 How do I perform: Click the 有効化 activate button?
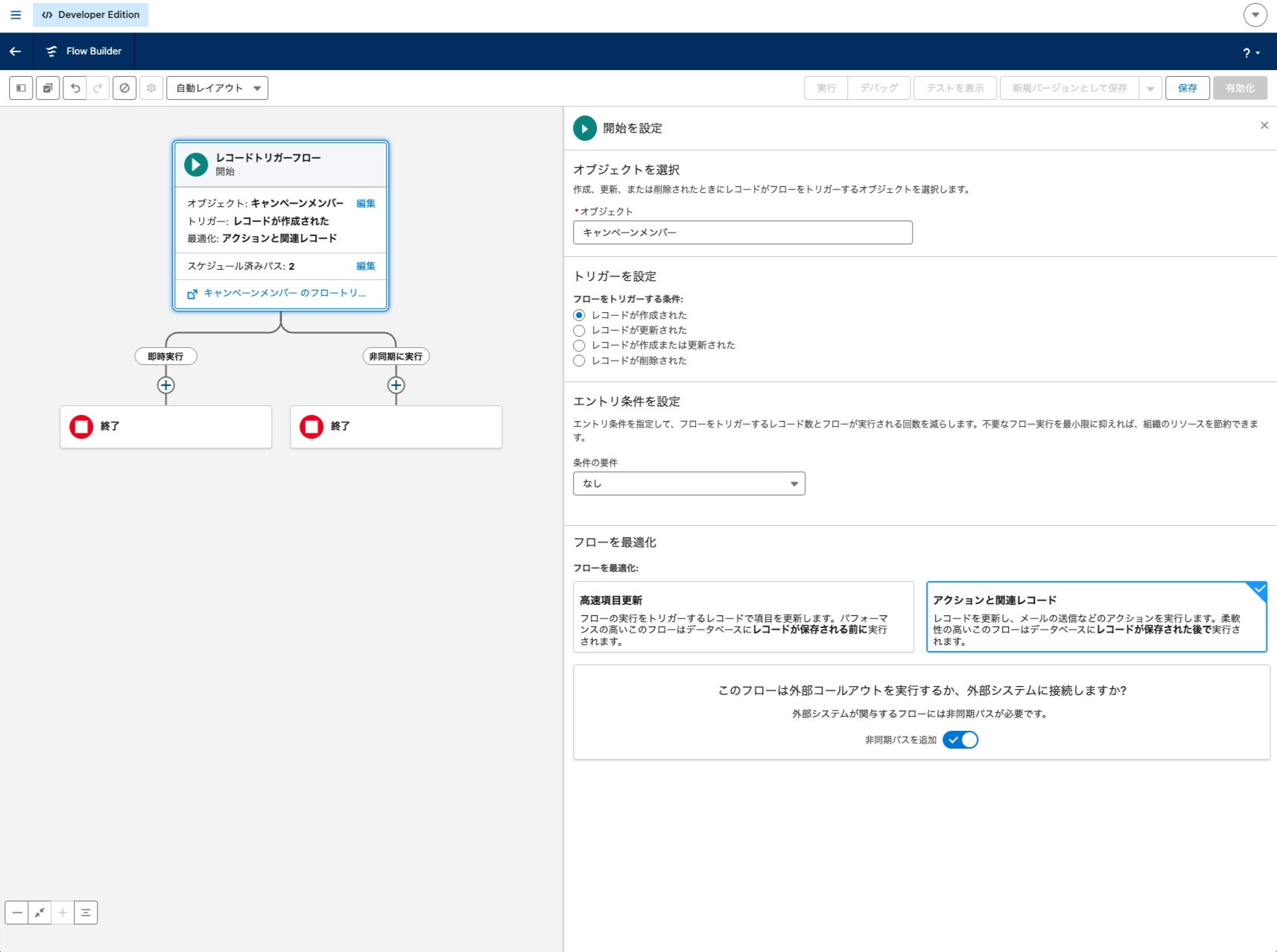[x=1240, y=88]
